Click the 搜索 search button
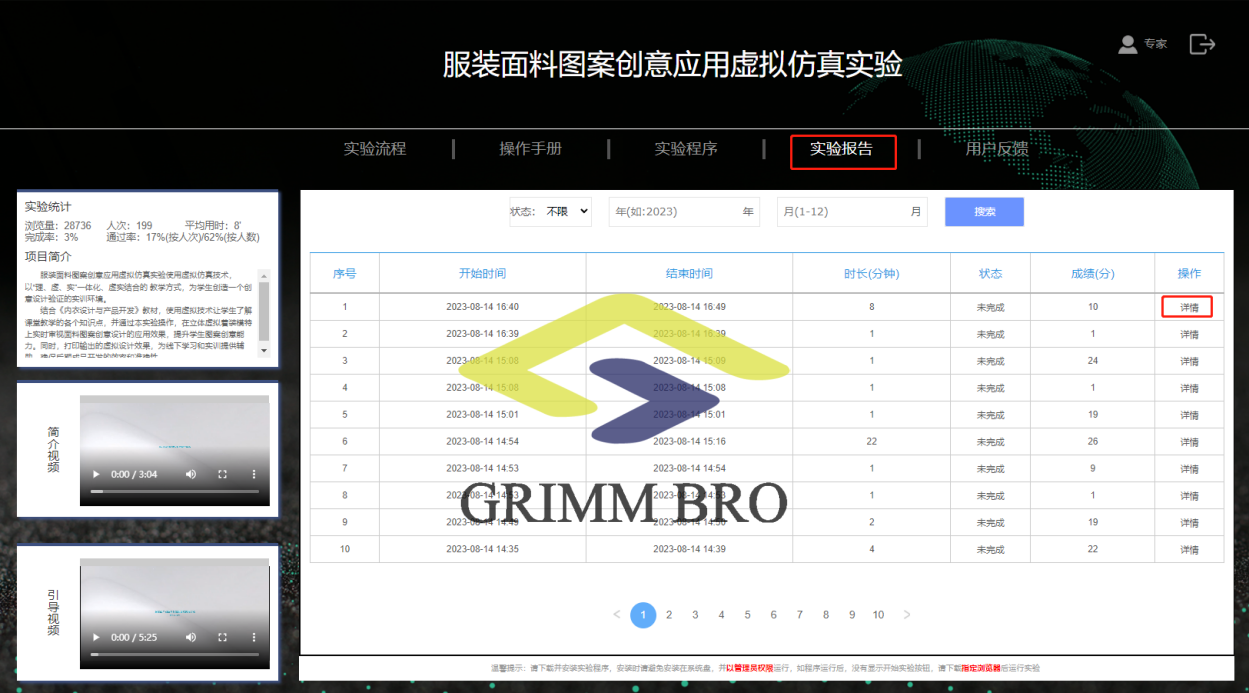This screenshot has width=1249, height=693. [x=984, y=212]
